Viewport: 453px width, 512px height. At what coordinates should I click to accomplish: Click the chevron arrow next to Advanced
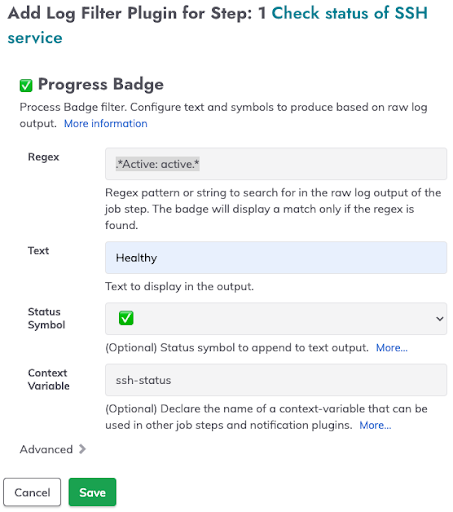click(82, 449)
